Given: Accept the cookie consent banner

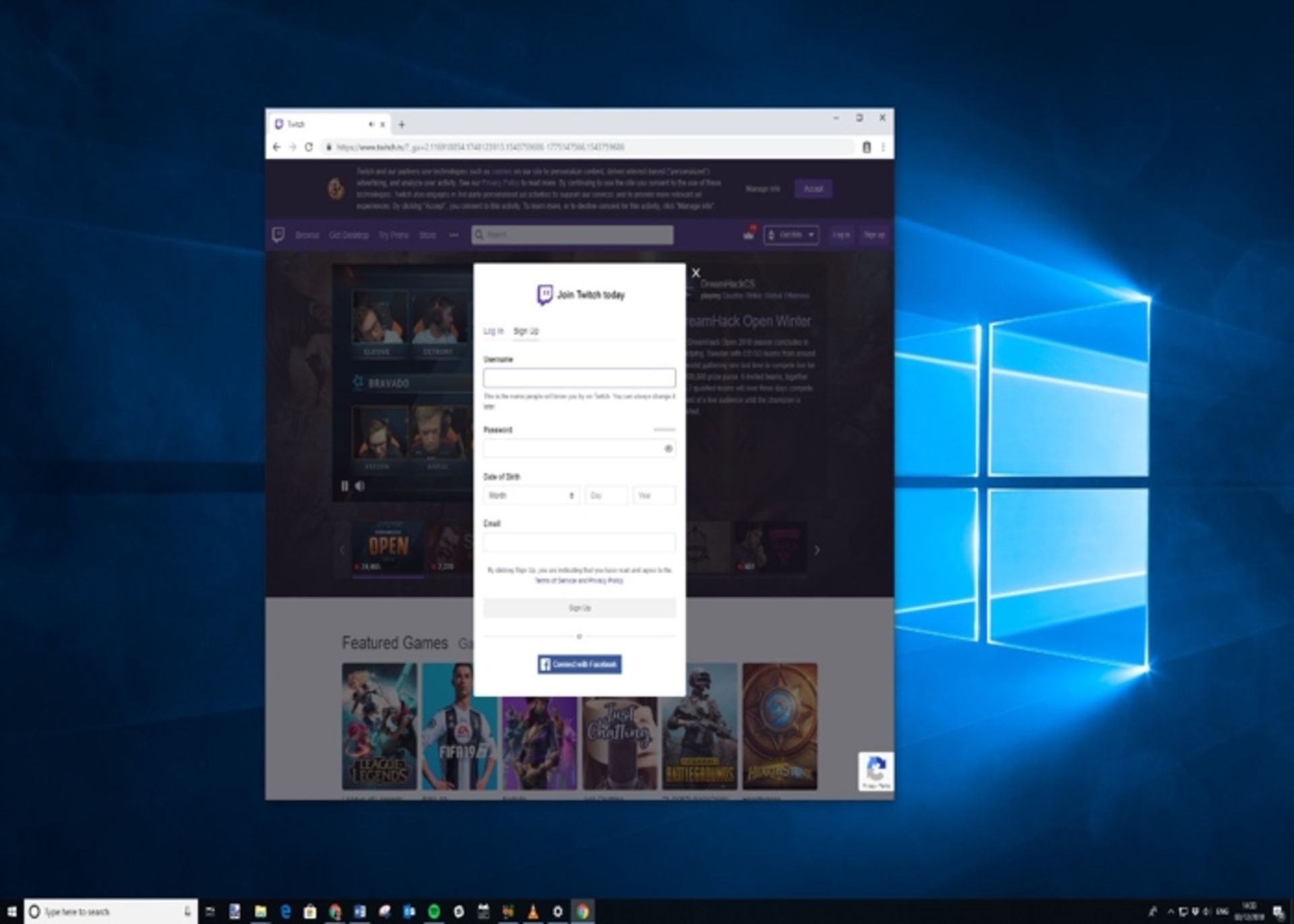Looking at the screenshot, I should click(813, 189).
